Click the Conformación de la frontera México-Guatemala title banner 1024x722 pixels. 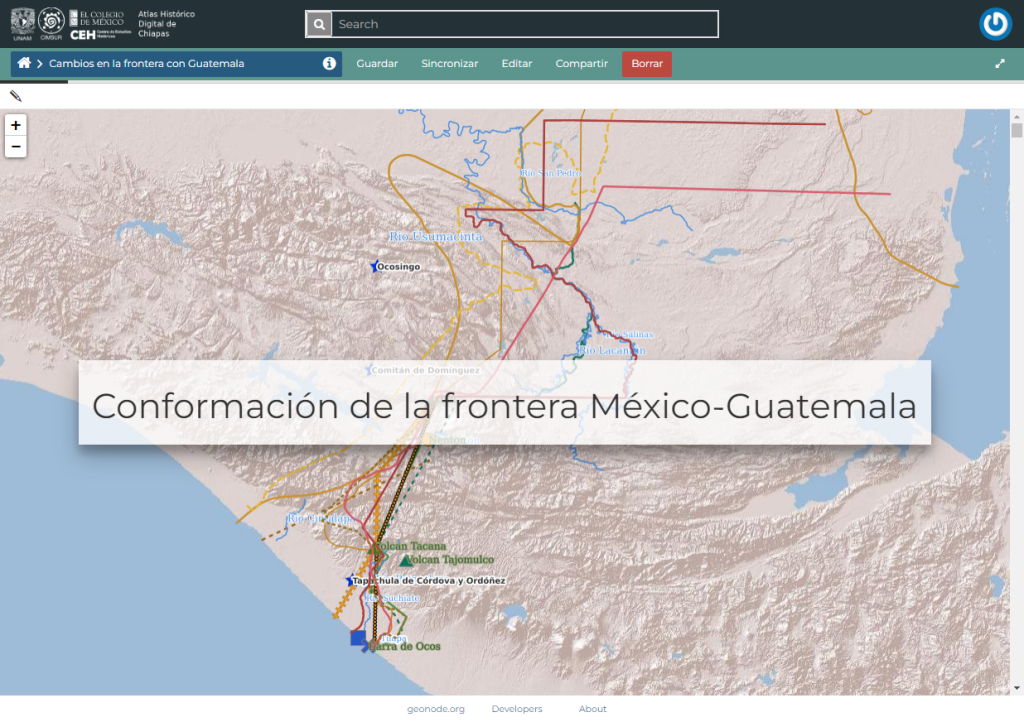(x=505, y=403)
